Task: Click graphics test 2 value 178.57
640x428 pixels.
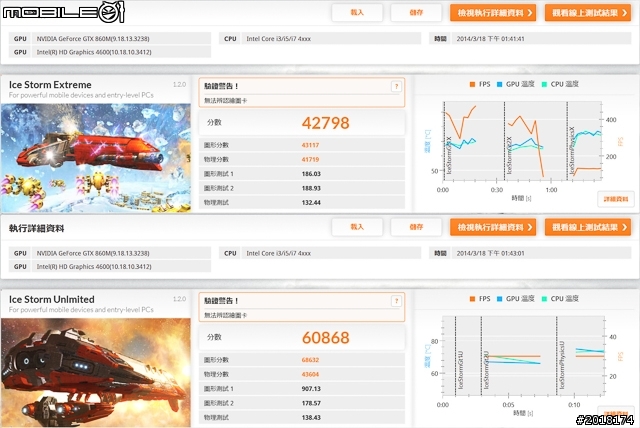Action: click(x=311, y=403)
